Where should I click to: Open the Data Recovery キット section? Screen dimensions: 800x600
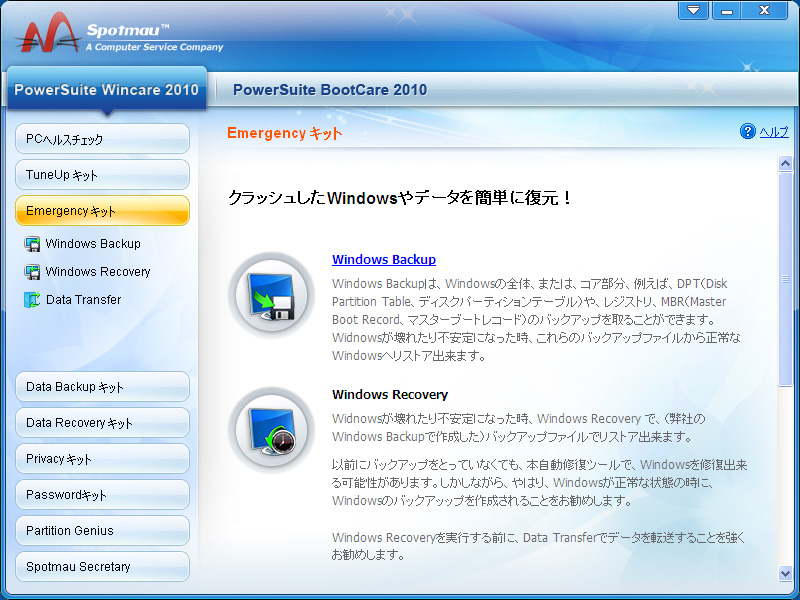pyautogui.click(x=103, y=422)
